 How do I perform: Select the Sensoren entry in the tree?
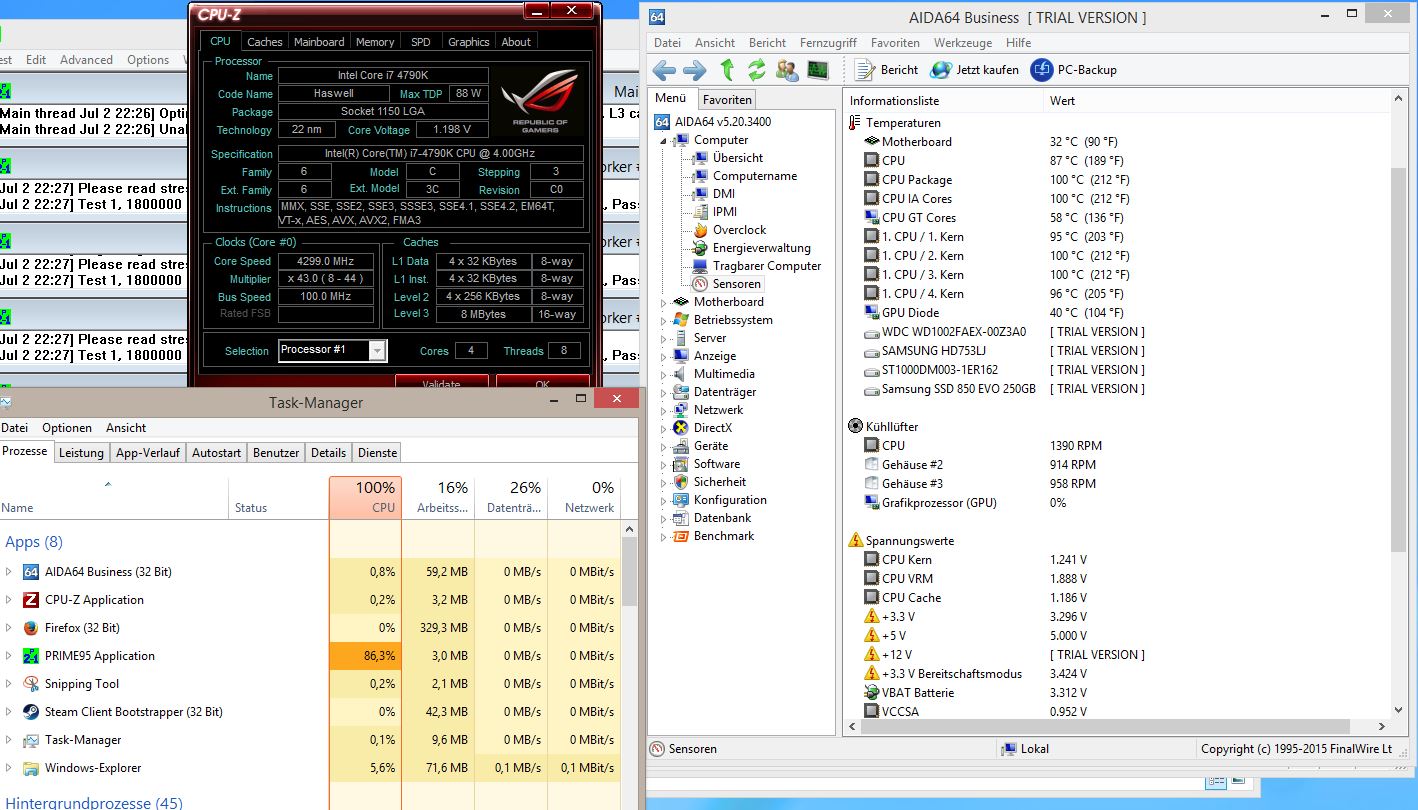point(738,284)
